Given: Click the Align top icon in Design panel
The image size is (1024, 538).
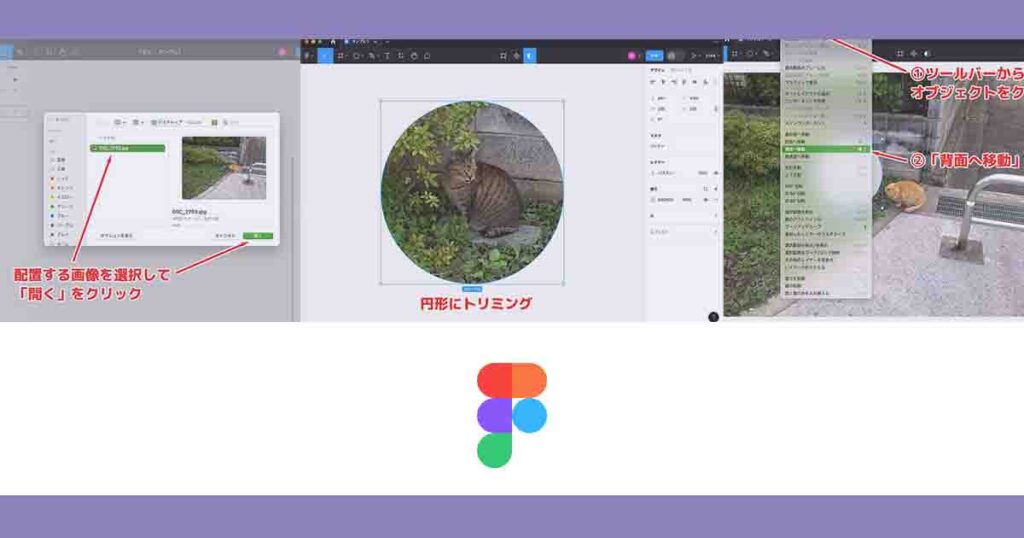Looking at the screenshot, I should click(684, 82).
